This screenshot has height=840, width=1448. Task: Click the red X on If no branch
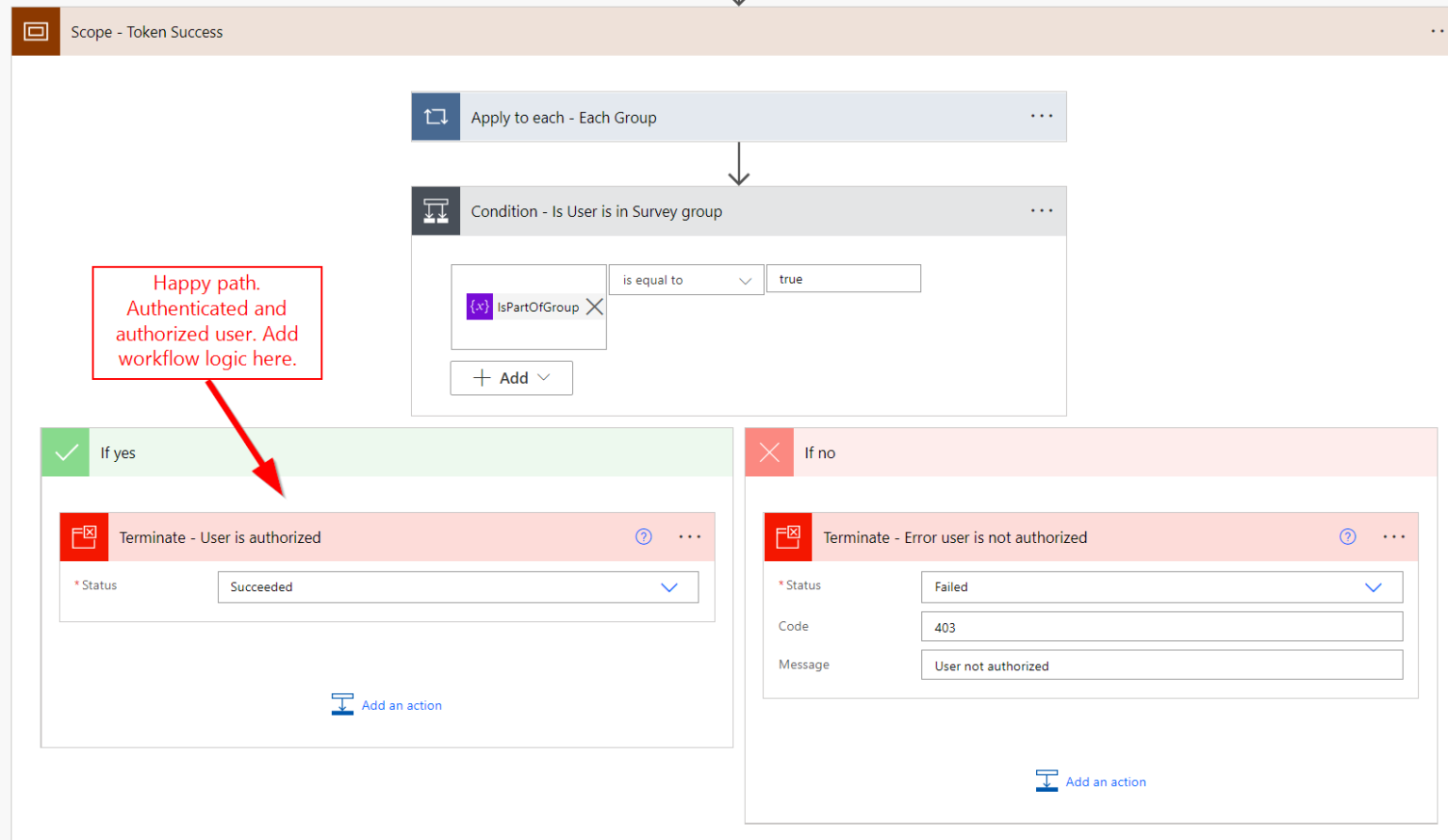(768, 452)
